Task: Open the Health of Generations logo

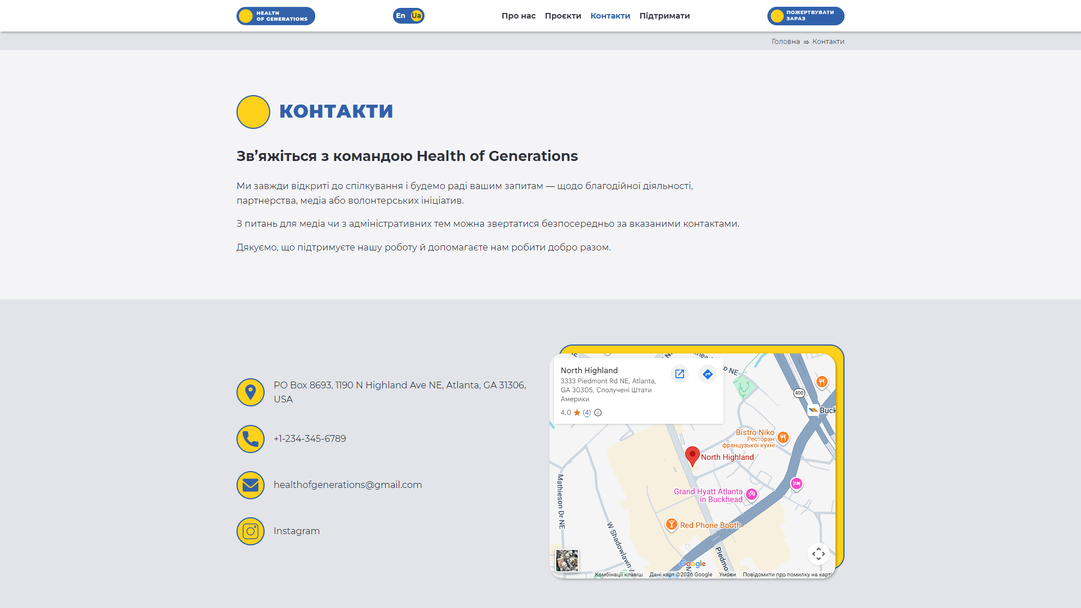Action: pos(276,16)
